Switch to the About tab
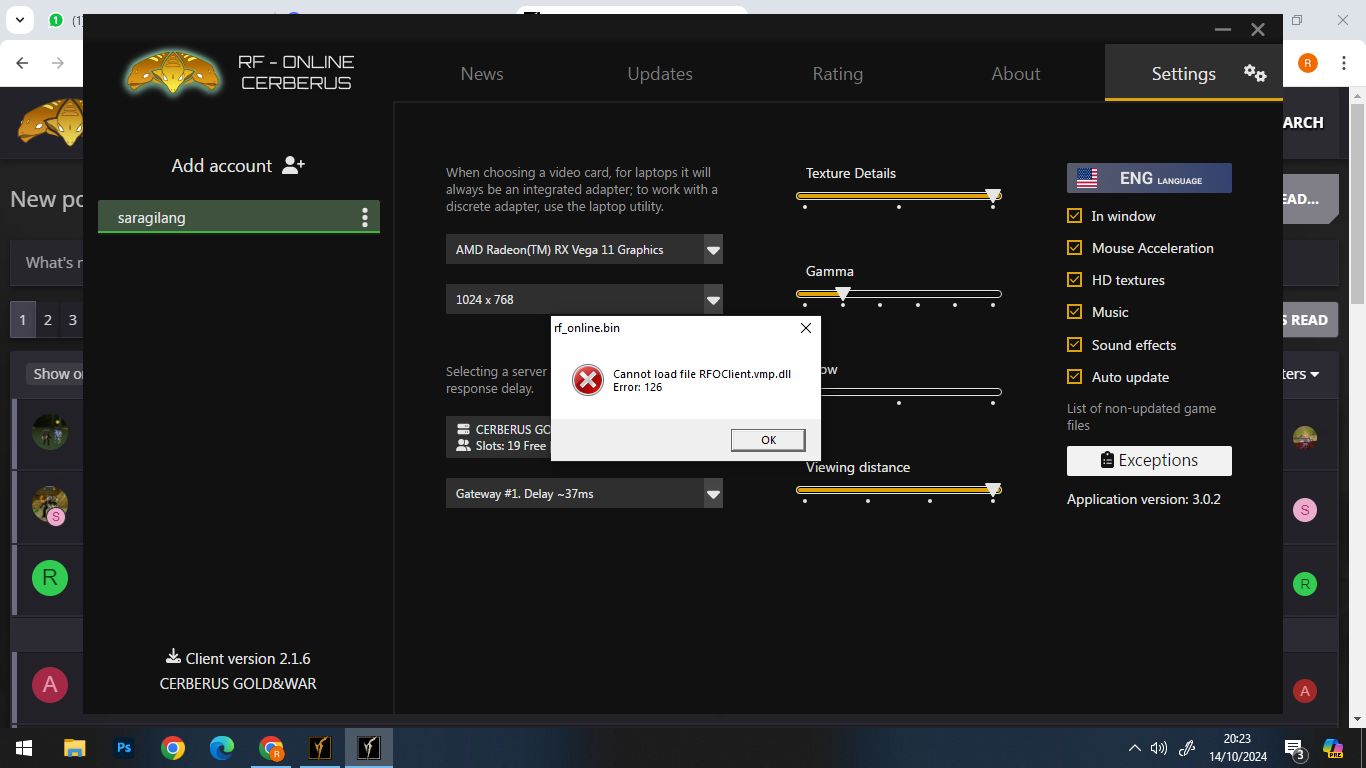 (1016, 73)
